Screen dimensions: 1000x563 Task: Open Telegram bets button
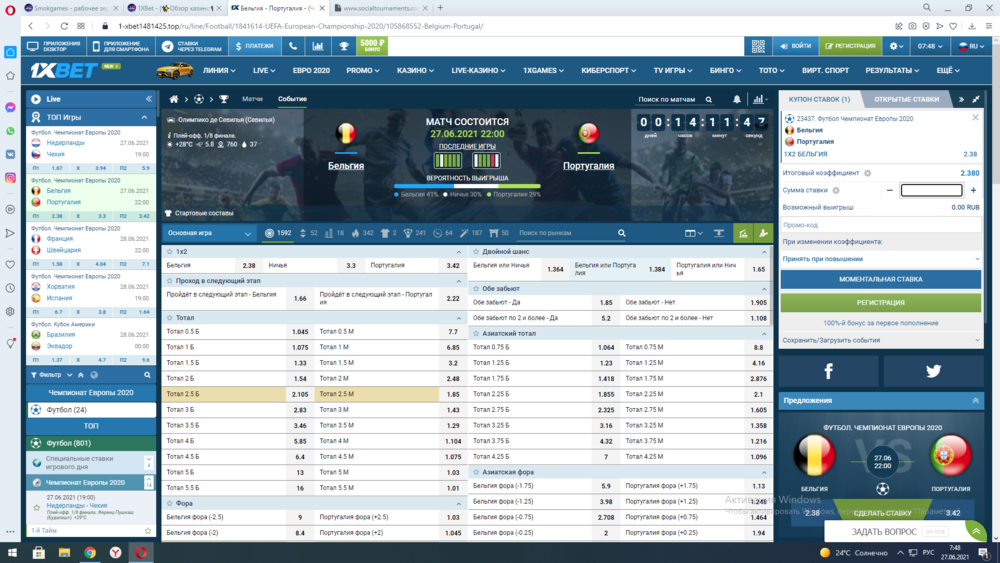[191, 46]
